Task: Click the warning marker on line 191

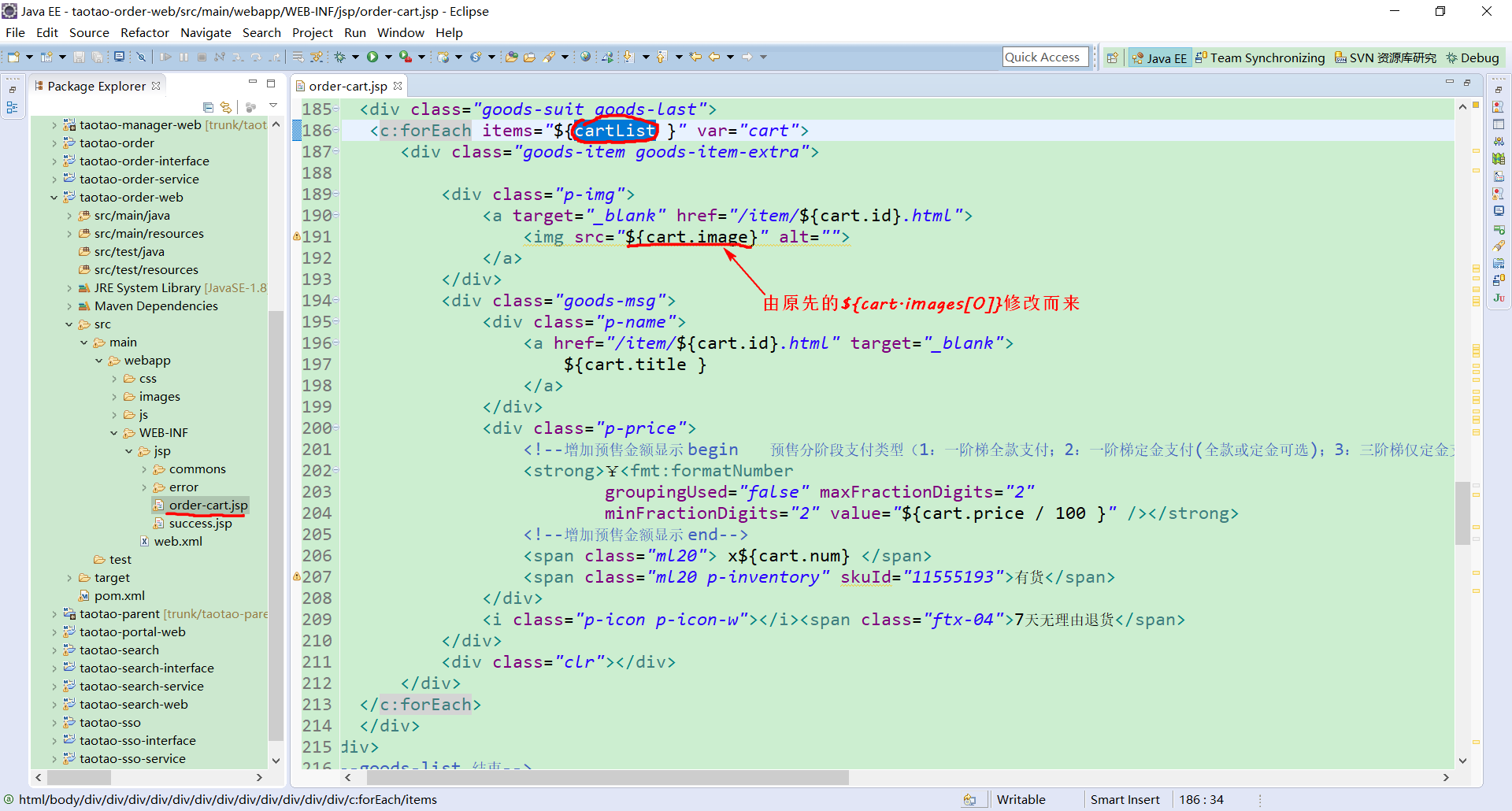Action: (297, 236)
